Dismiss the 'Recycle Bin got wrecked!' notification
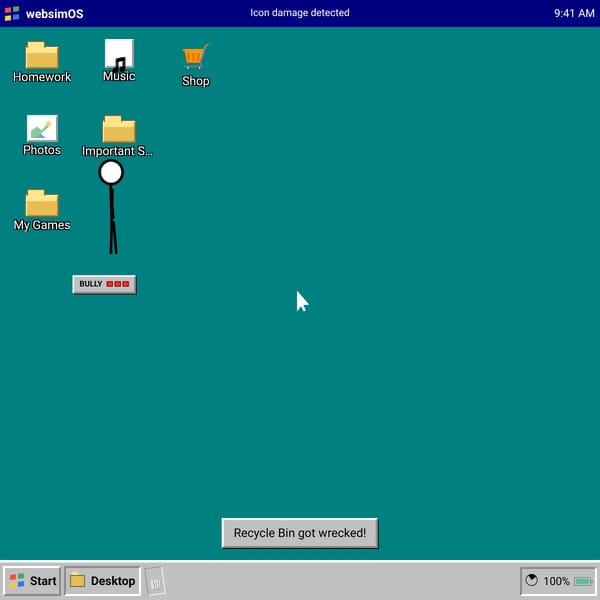Screen dimensions: 600x600 300,533
